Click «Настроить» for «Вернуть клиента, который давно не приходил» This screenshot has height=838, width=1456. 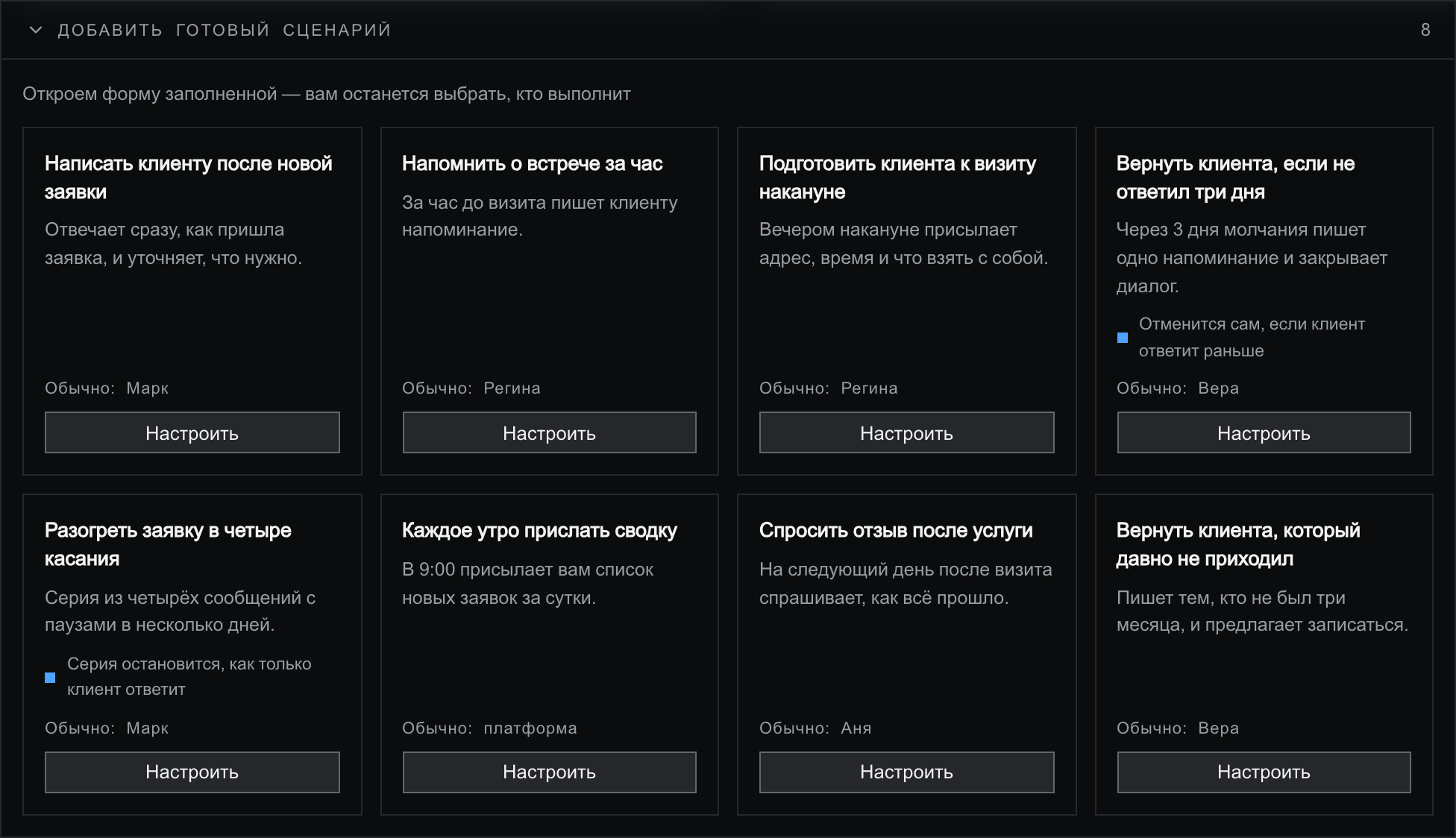(1264, 772)
